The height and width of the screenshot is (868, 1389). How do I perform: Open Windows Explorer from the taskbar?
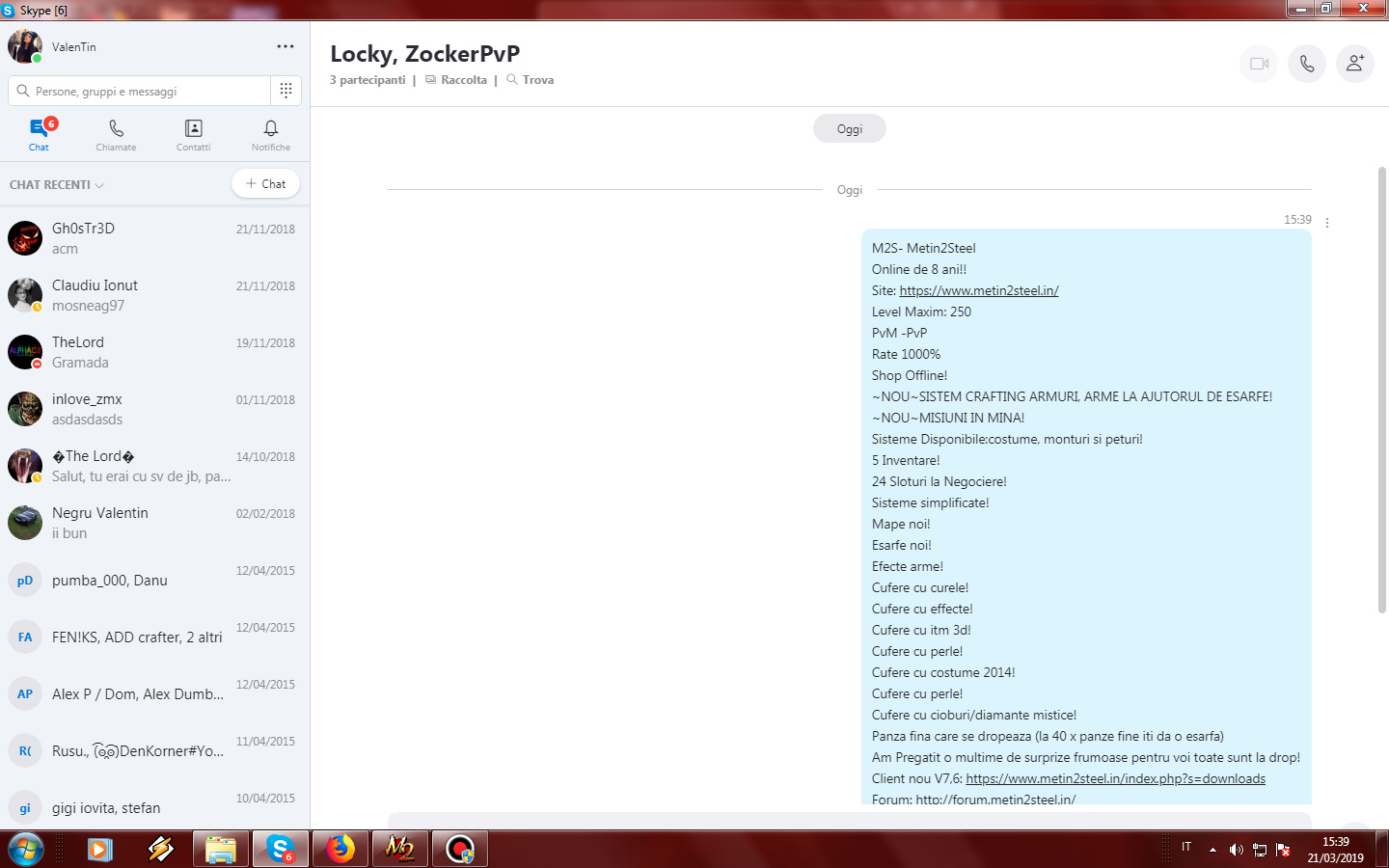pos(221,850)
